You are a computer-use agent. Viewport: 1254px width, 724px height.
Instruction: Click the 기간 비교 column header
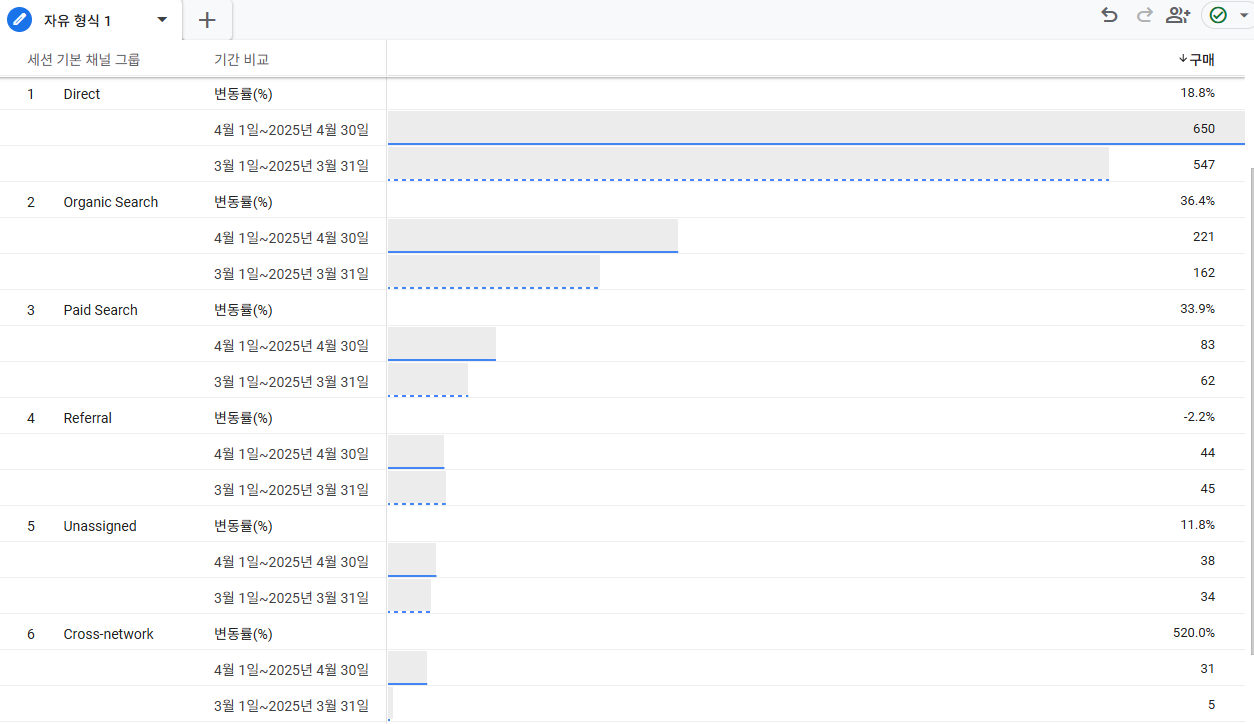pos(241,59)
